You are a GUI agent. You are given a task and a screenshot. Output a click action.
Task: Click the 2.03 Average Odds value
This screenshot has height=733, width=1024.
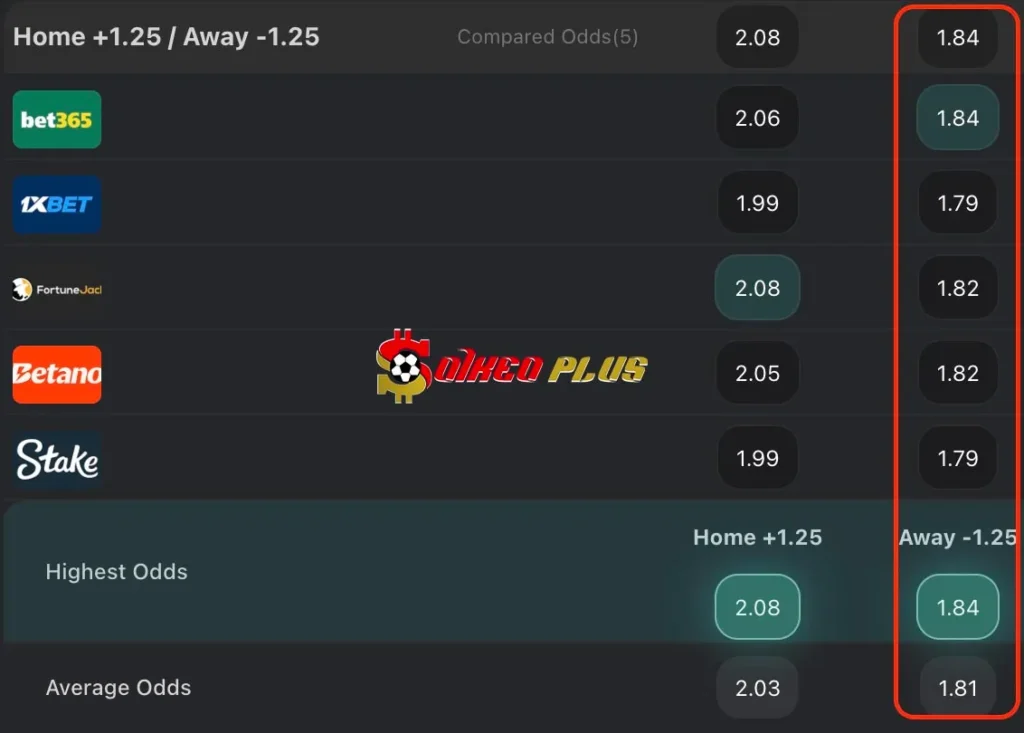pyautogui.click(x=757, y=688)
